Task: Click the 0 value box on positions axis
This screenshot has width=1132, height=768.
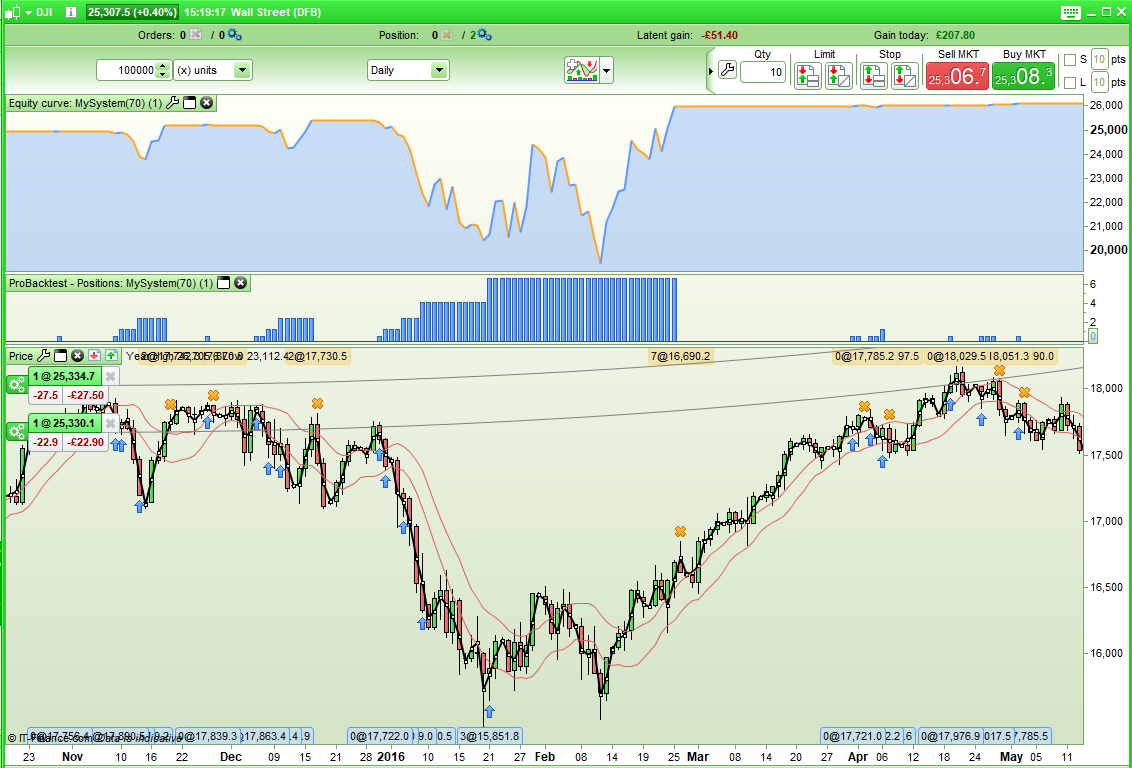Action: coord(1093,336)
